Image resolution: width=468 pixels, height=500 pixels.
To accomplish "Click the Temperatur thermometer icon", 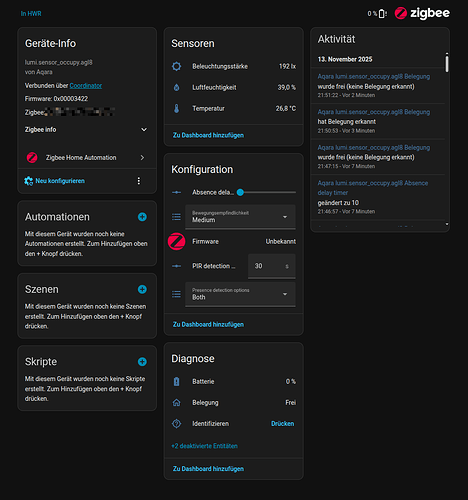I will tap(176, 108).
